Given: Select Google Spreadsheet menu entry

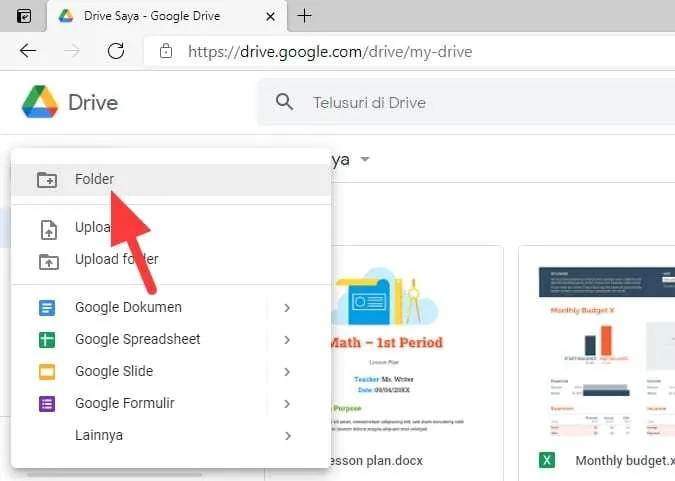Looking at the screenshot, I should tap(171, 340).
